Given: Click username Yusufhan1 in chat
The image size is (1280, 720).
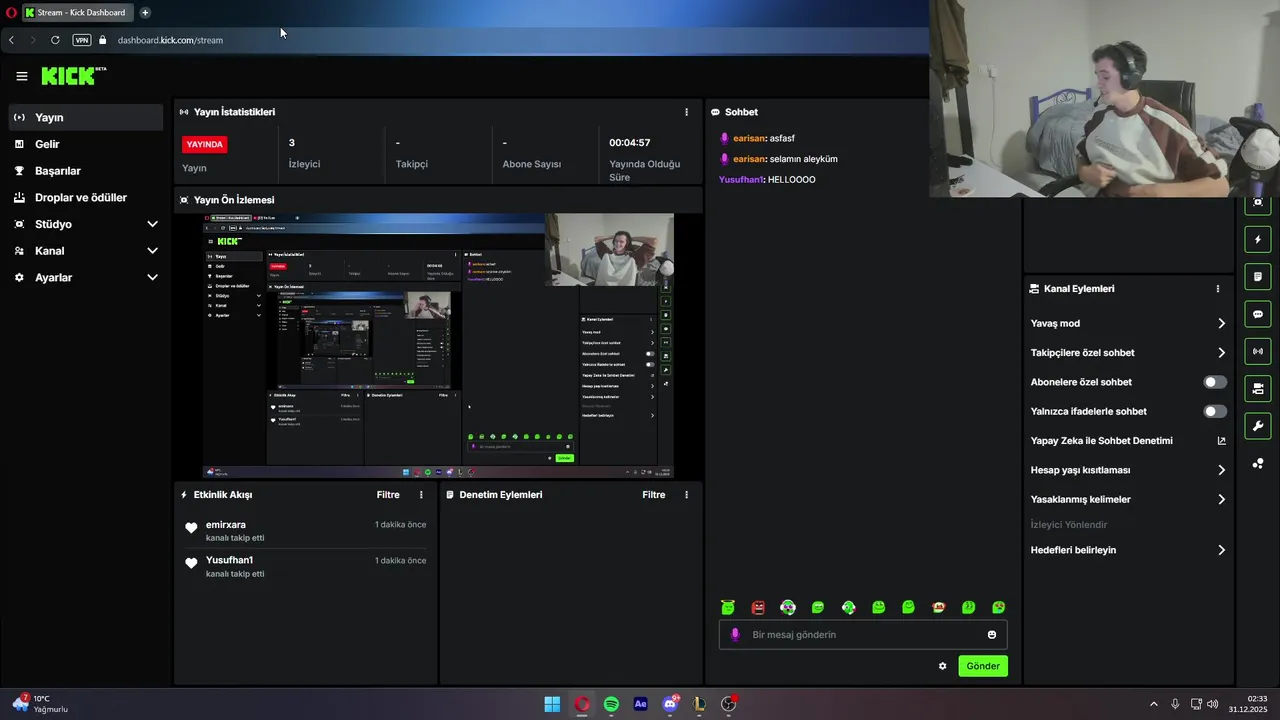Looking at the screenshot, I should click(741, 180).
